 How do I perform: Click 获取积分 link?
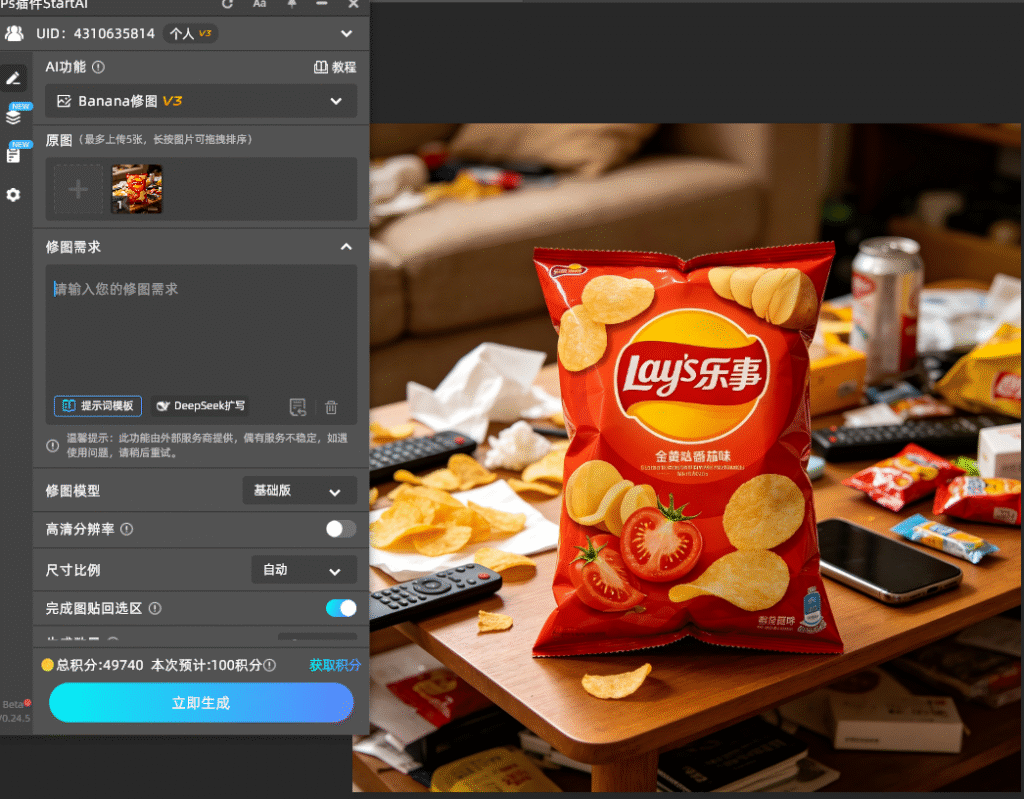coord(334,665)
